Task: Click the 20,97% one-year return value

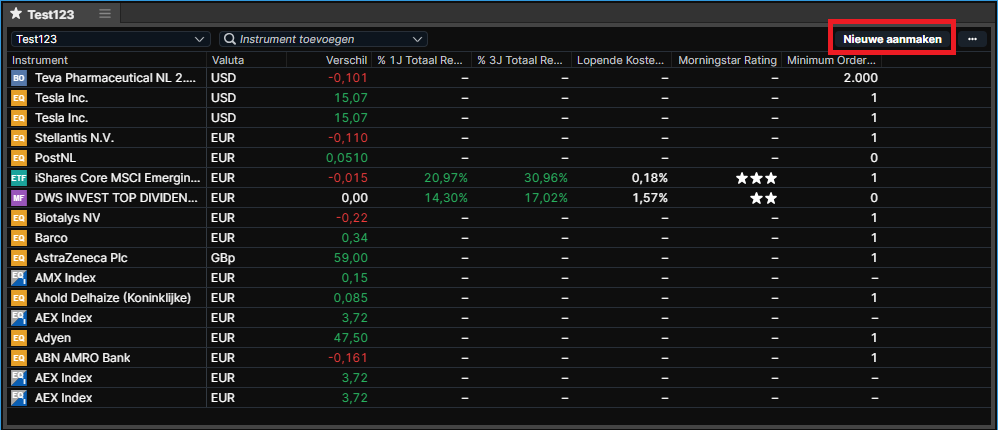Action: 446,178
